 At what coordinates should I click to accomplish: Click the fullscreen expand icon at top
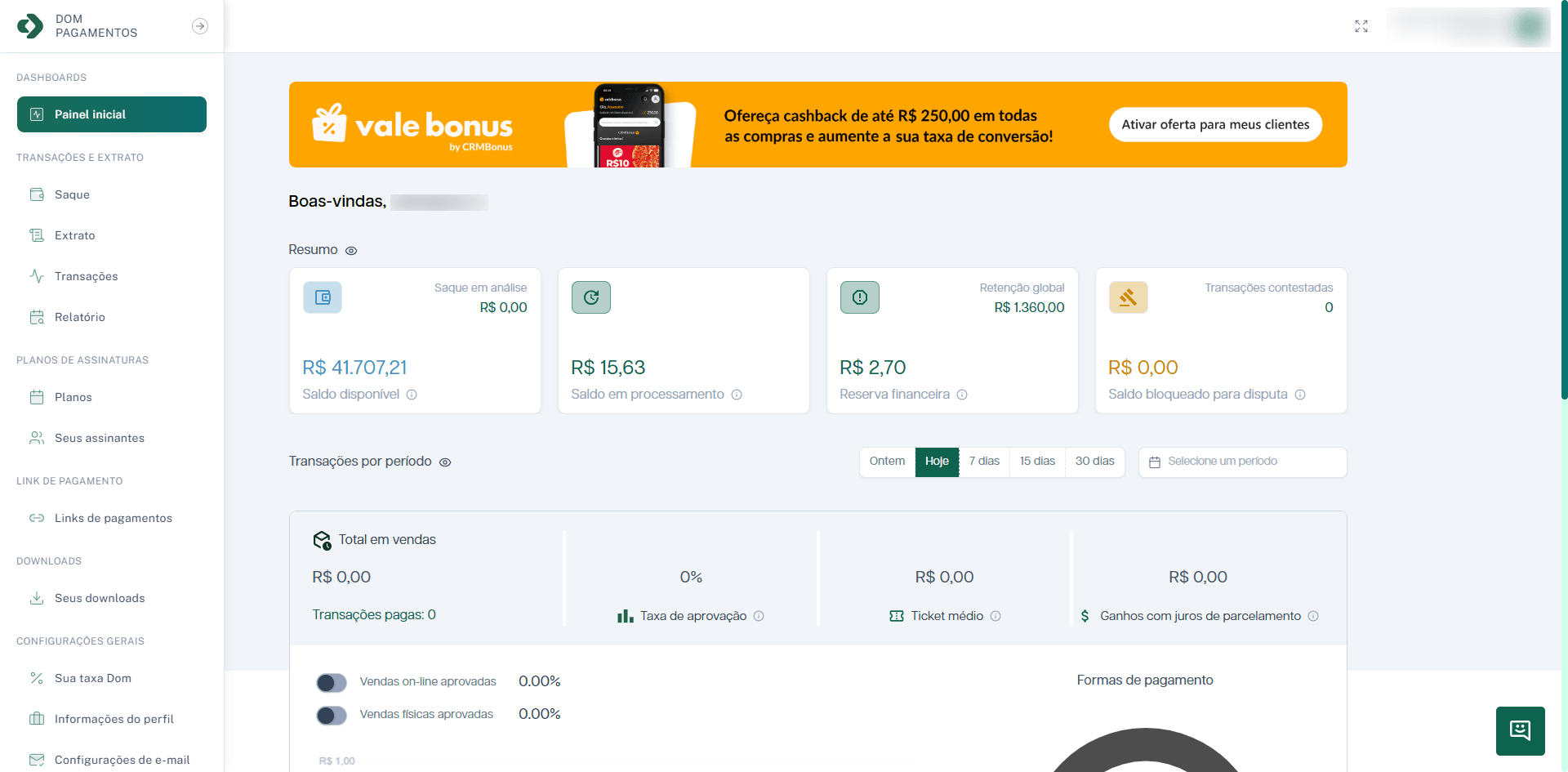coord(1361,25)
